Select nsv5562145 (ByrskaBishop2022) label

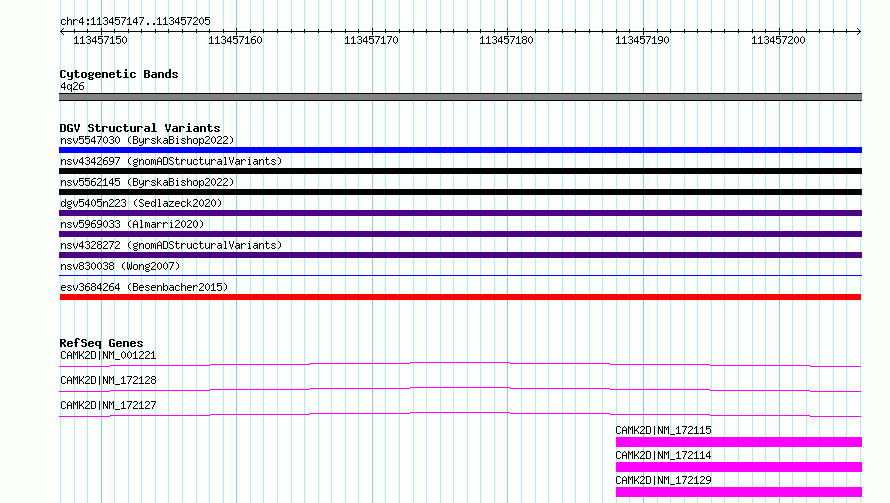click(x=147, y=182)
